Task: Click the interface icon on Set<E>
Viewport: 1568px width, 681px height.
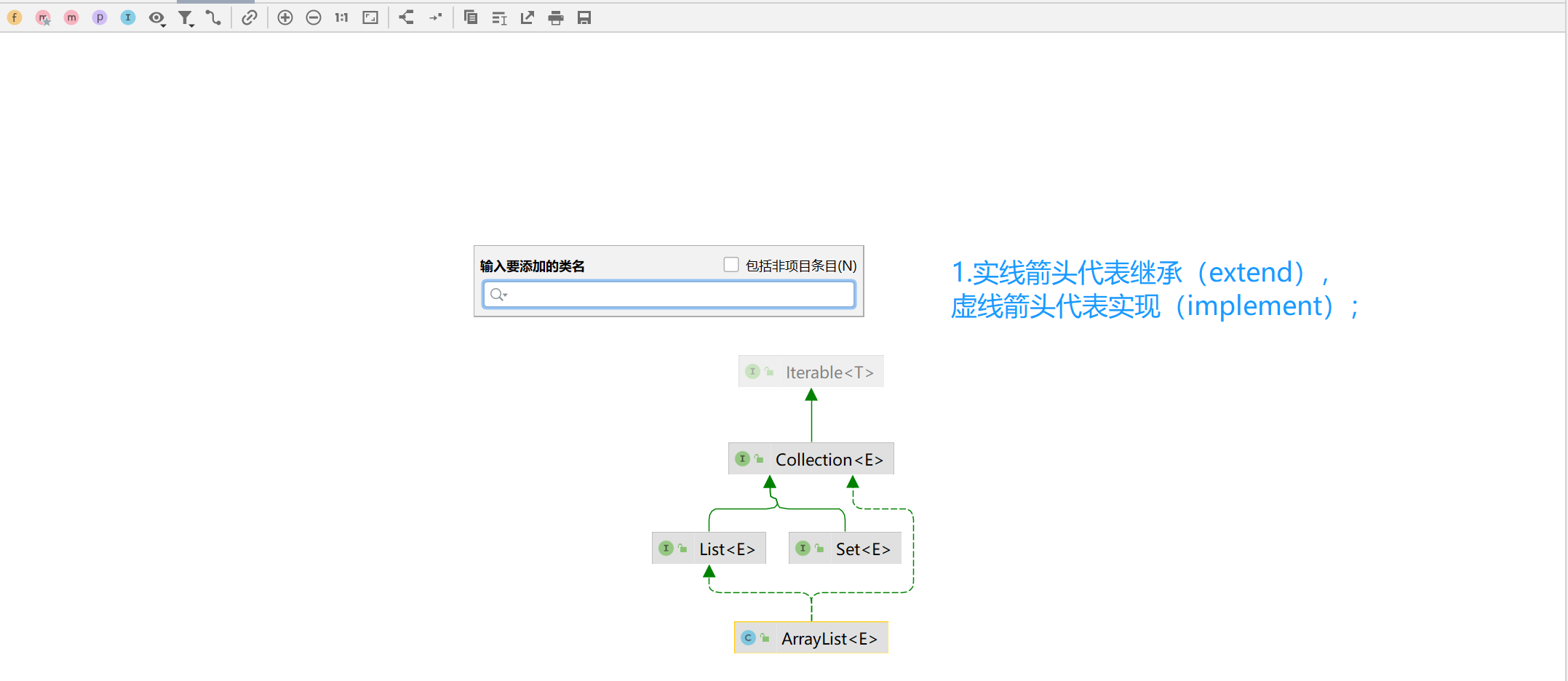Action: [803, 549]
